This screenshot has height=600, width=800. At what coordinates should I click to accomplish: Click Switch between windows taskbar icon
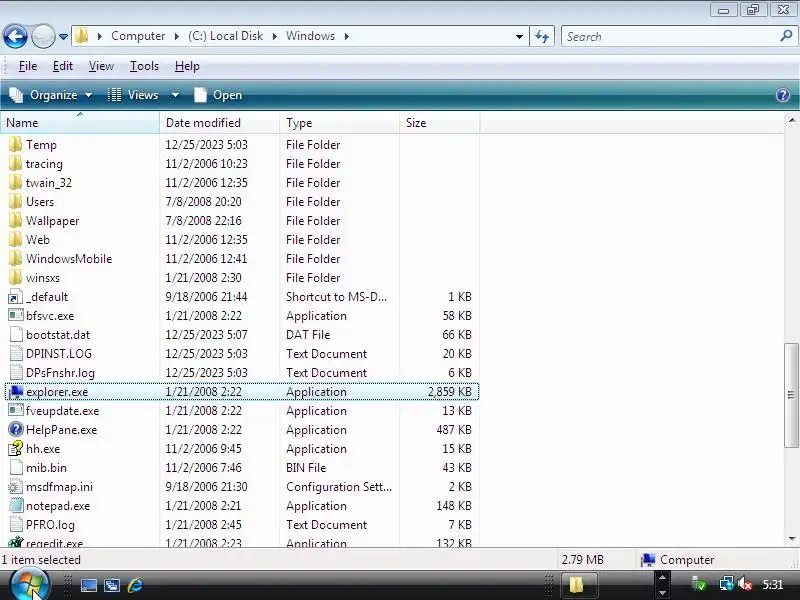(x=112, y=585)
